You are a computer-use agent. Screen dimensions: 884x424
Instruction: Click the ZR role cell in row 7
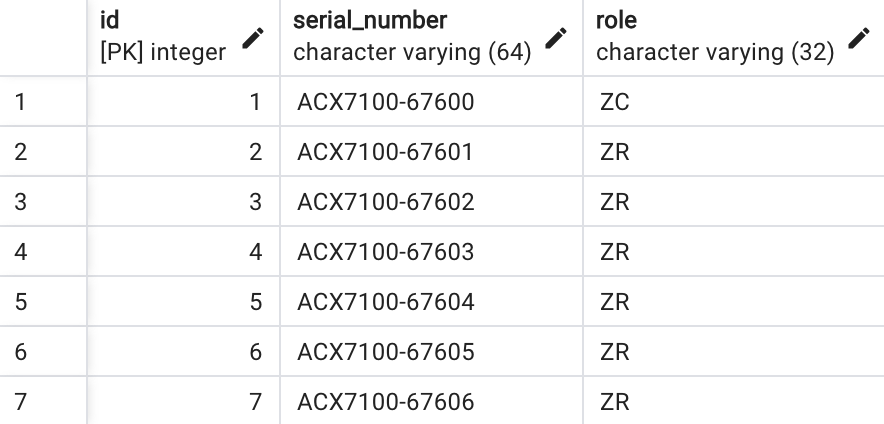coord(734,401)
